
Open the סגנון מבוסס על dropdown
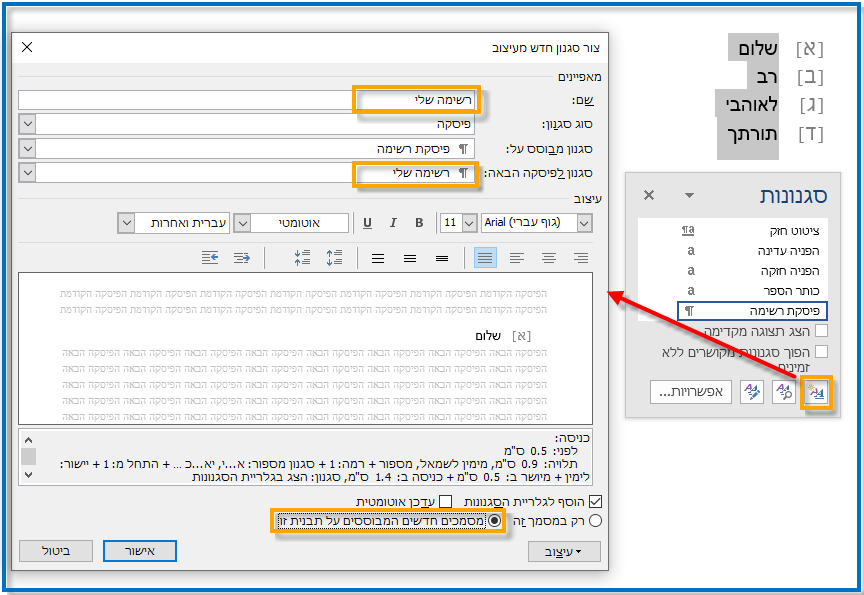[28, 149]
